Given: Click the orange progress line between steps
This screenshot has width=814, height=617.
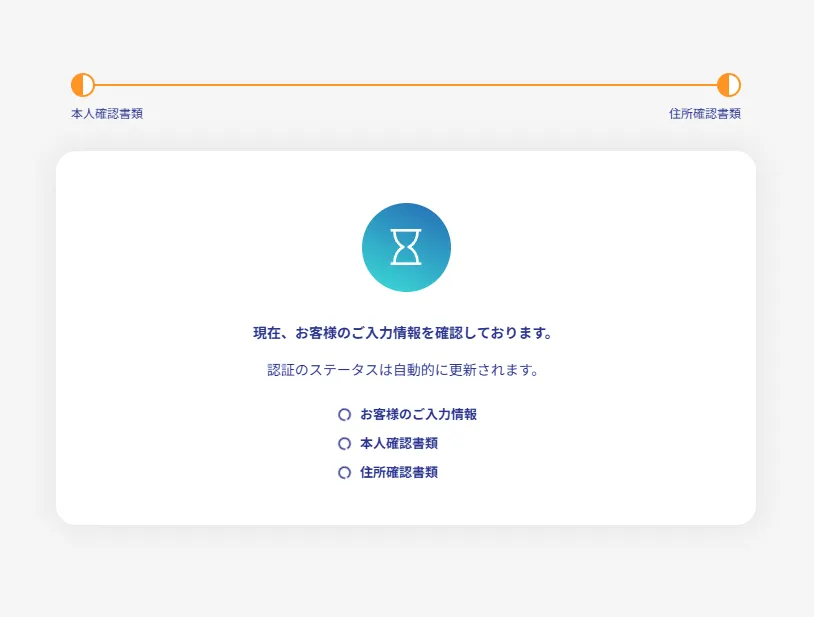Looking at the screenshot, I should click(x=406, y=85).
